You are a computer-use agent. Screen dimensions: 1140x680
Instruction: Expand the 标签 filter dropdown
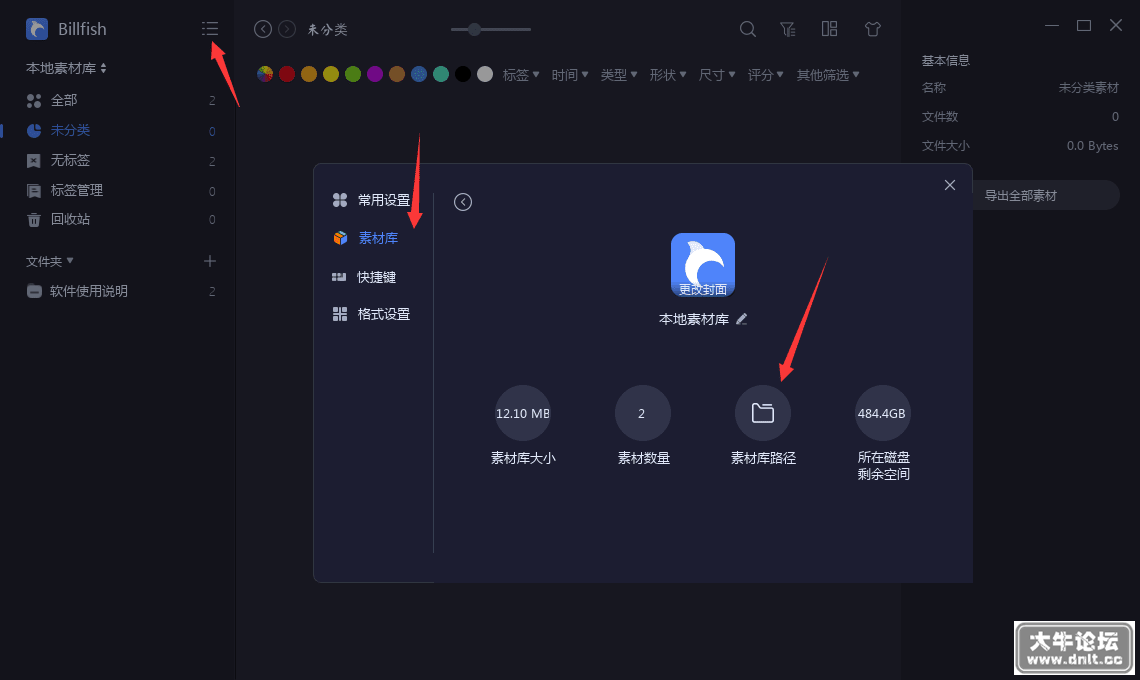(521, 75)
